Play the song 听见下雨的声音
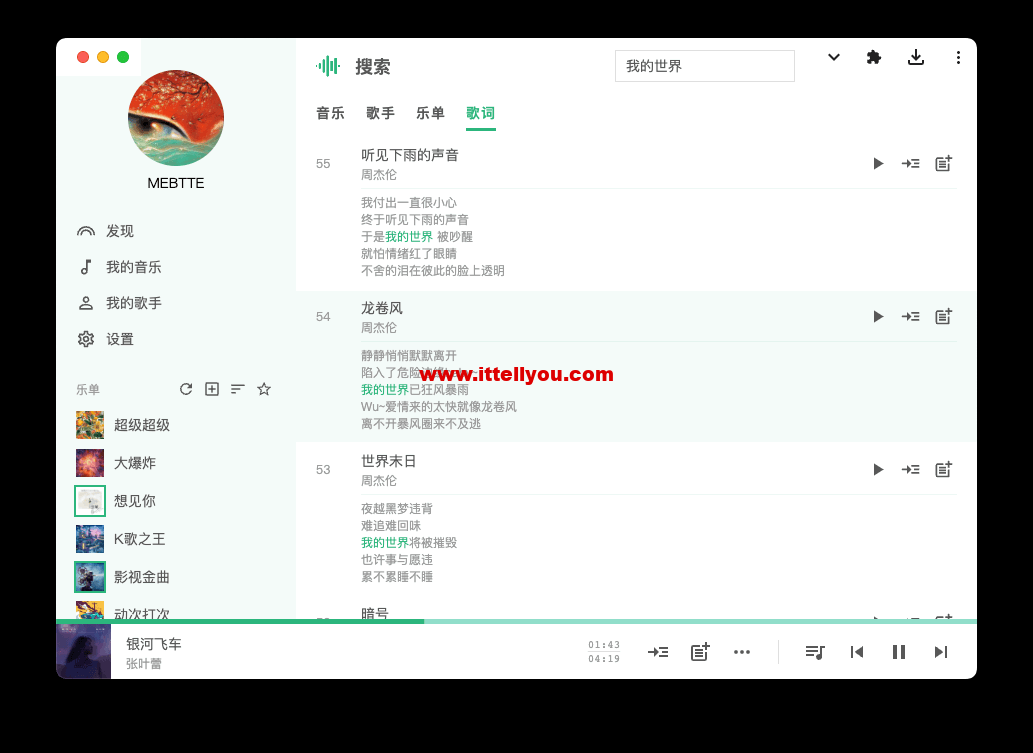Screen dimensions: 1033x753 point(878,163)
